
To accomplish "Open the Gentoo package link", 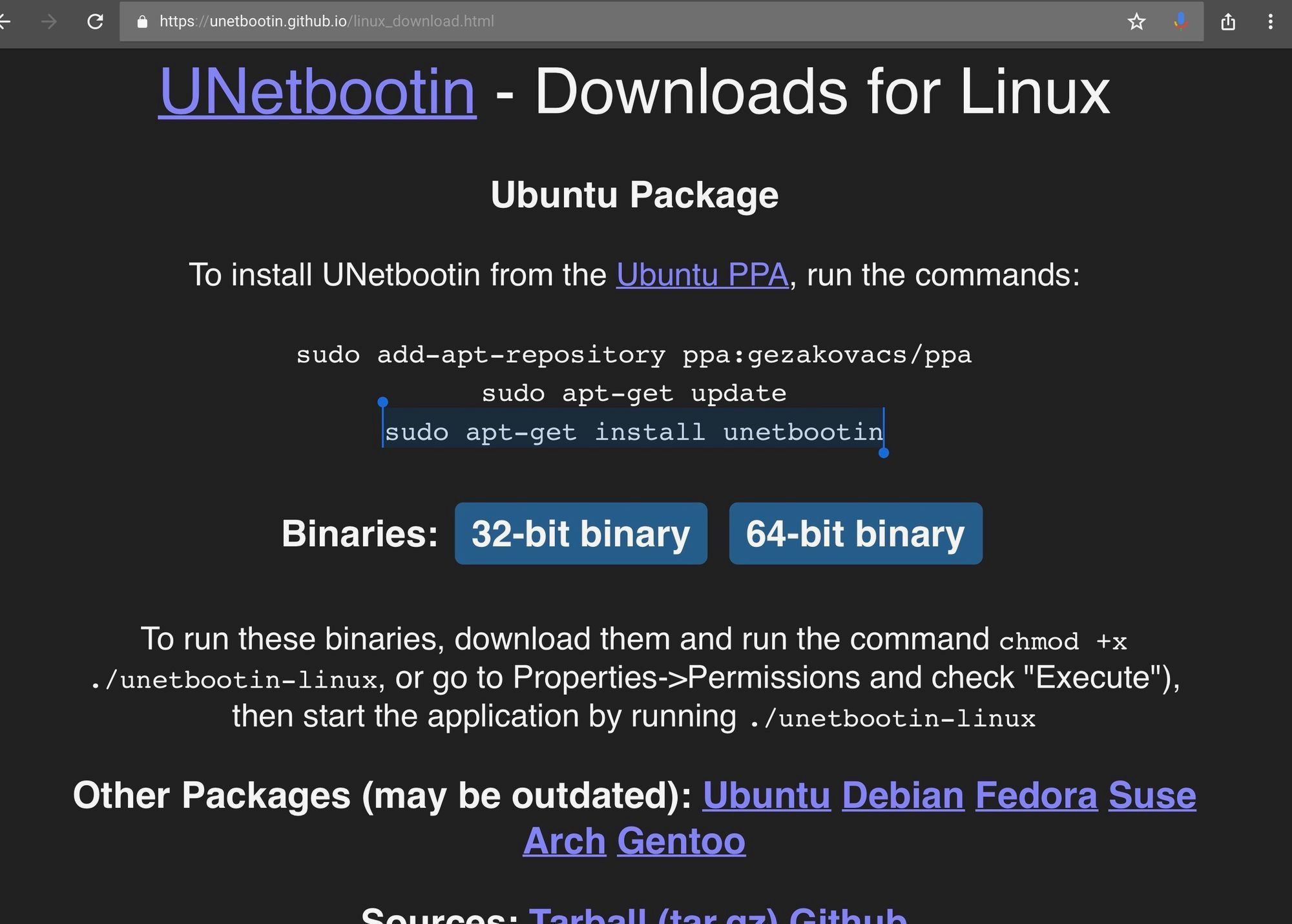I will (x=681, y=841).
